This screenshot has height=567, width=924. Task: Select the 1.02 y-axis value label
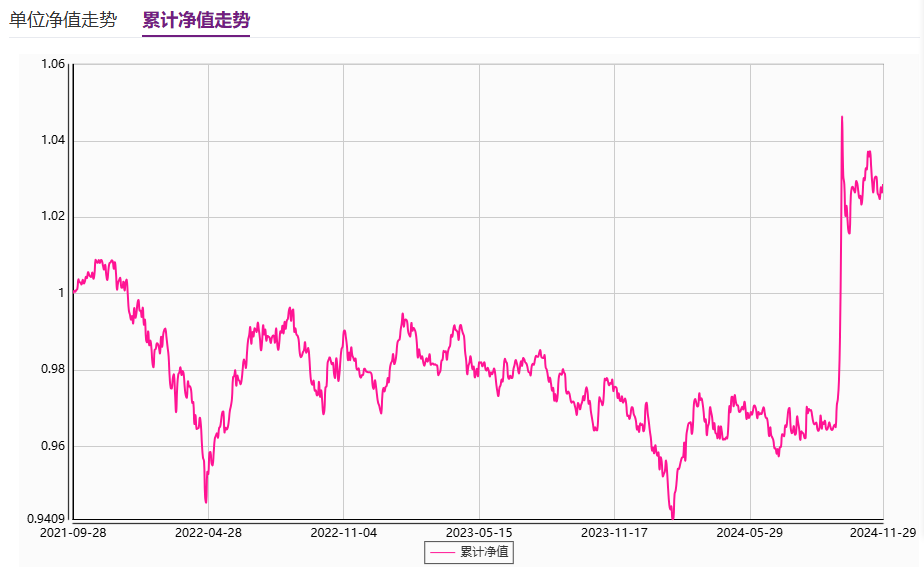point(53,217)
